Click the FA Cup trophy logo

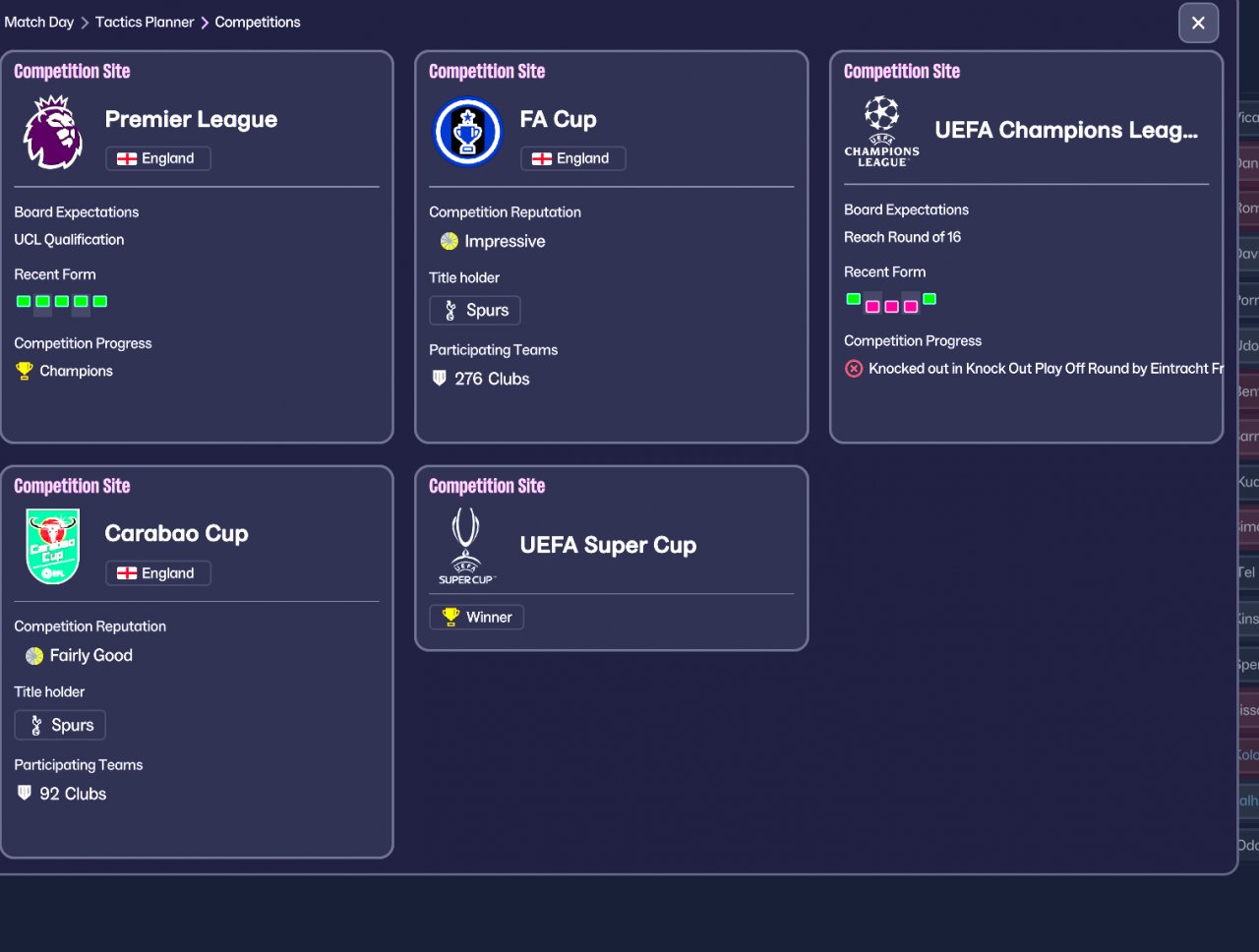(x=468, y=133)
